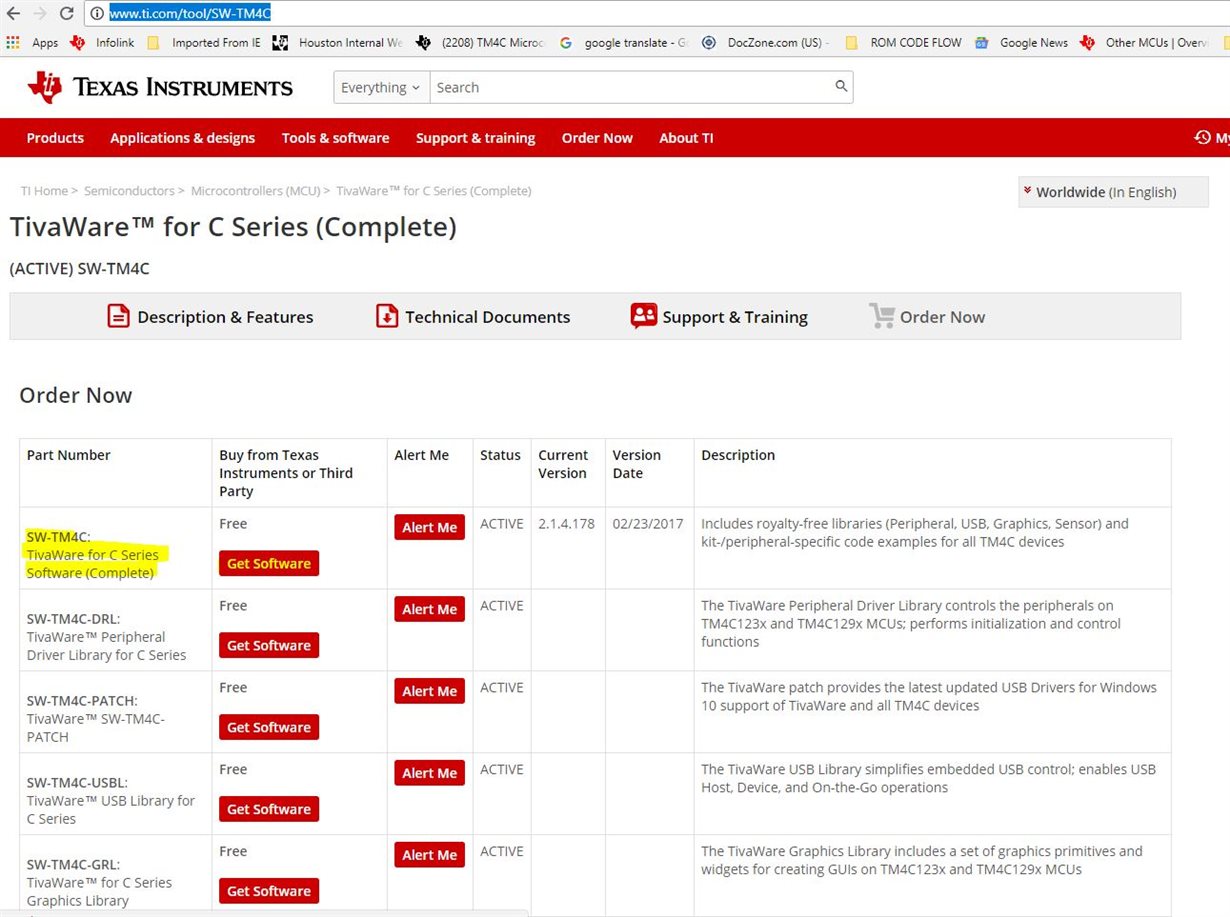The width and height of the screenshot is (1230, 917).
Task: Click Get Software for SW-TM4C-PATCH
Action: tap(269, 728)
